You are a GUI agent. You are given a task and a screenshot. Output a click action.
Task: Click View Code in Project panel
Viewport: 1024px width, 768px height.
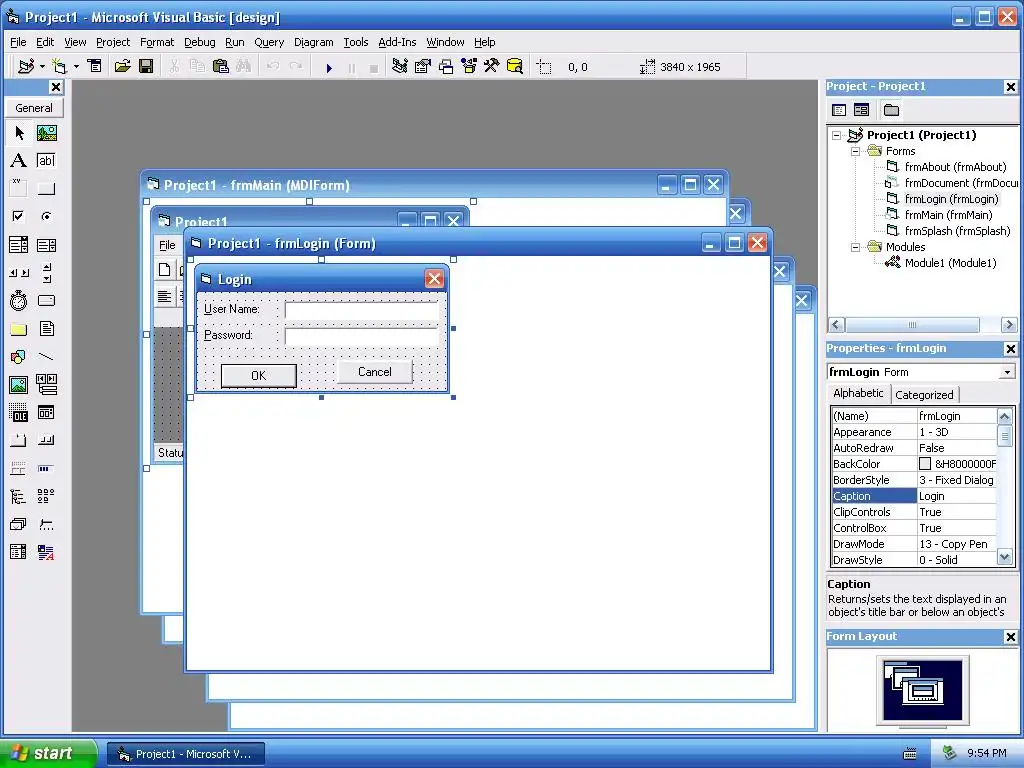[x=839, y=110]
